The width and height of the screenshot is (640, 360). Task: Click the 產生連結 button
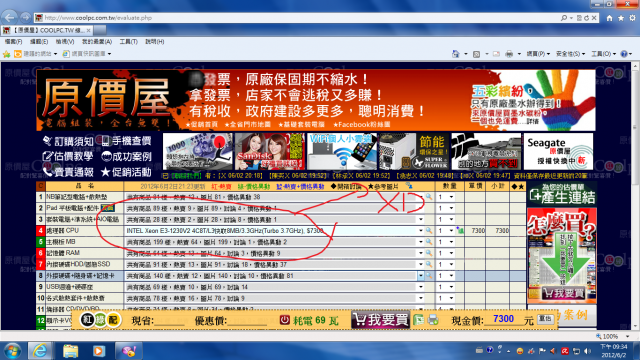pos(561,193)
